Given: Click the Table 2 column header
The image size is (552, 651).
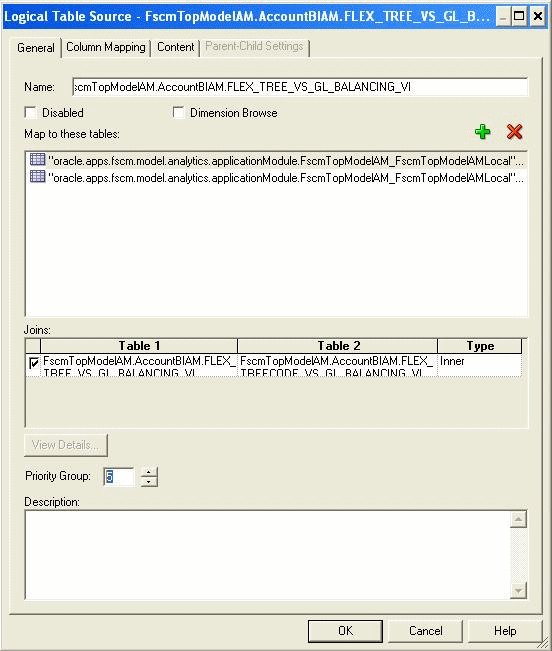Looking at the screenshot, I should tap(337, 346).
